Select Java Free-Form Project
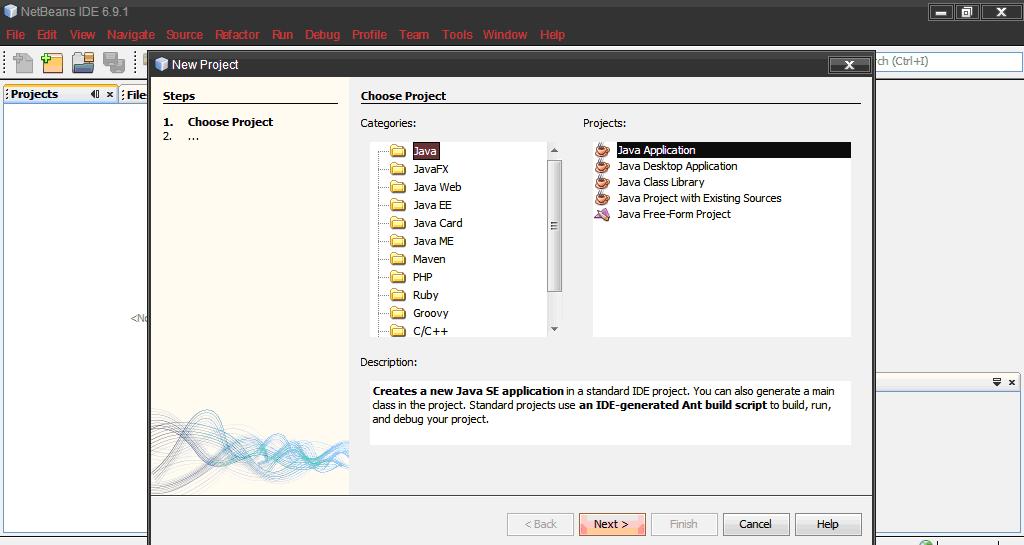 [x=674, y=214]
